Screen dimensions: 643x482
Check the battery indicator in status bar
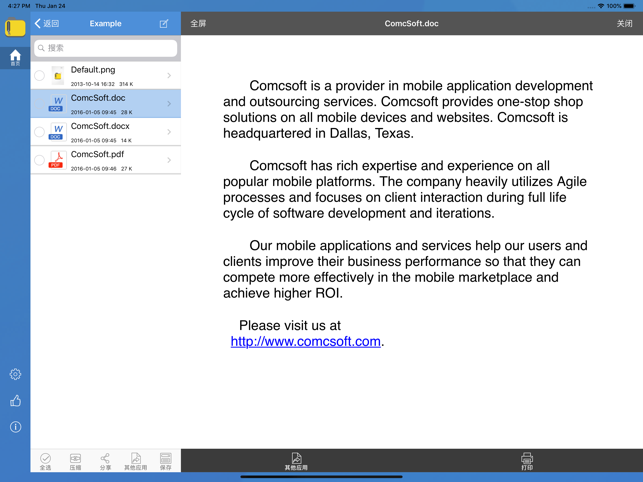tap(629, 6)
